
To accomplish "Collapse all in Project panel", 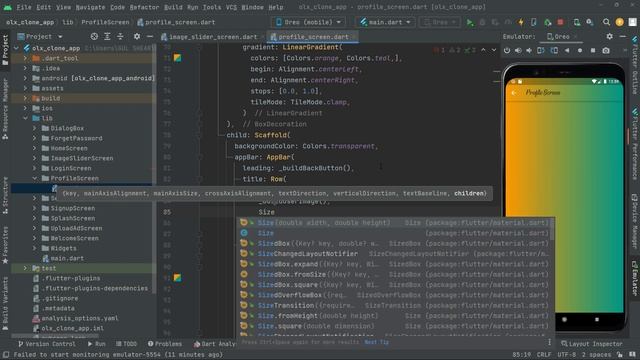I will click(120, 36).
